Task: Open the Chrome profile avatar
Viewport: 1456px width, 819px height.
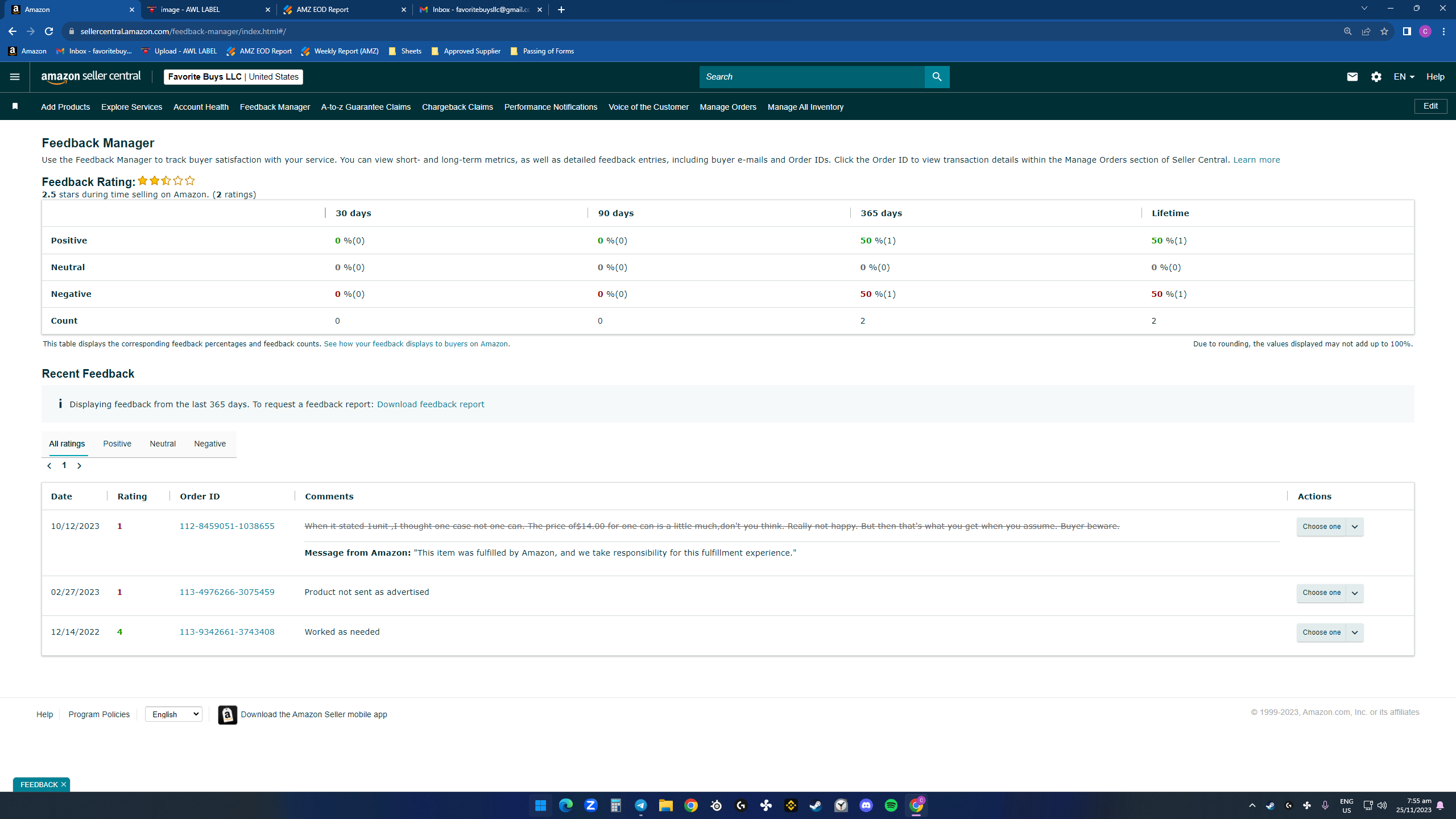Action: [1425, 31]
